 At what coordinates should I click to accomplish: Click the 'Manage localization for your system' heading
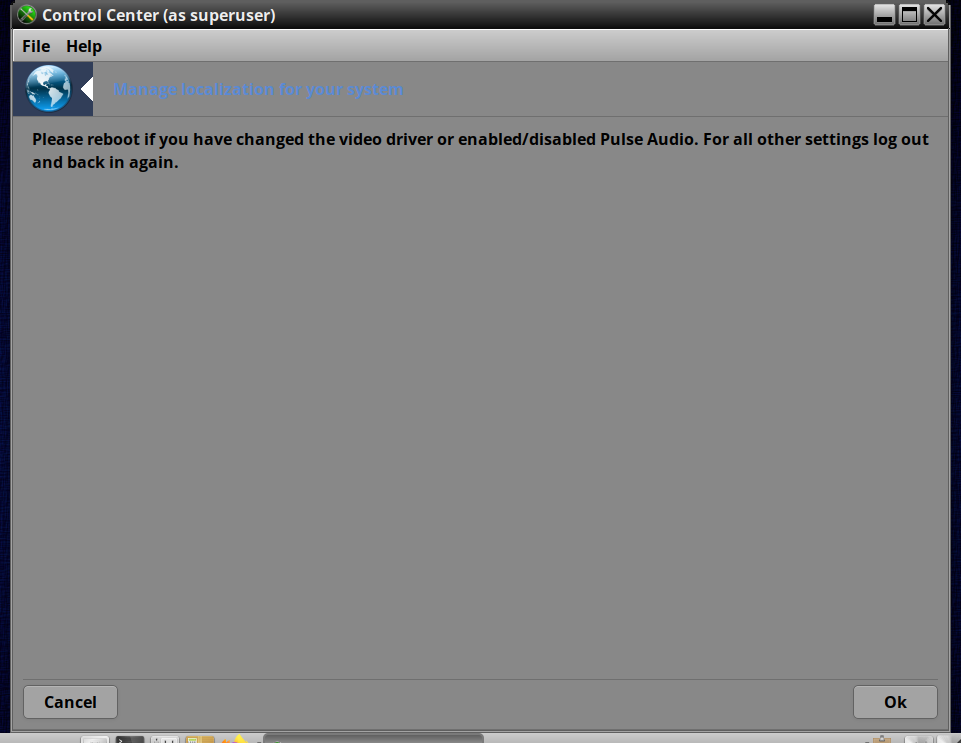click(259, 90)
